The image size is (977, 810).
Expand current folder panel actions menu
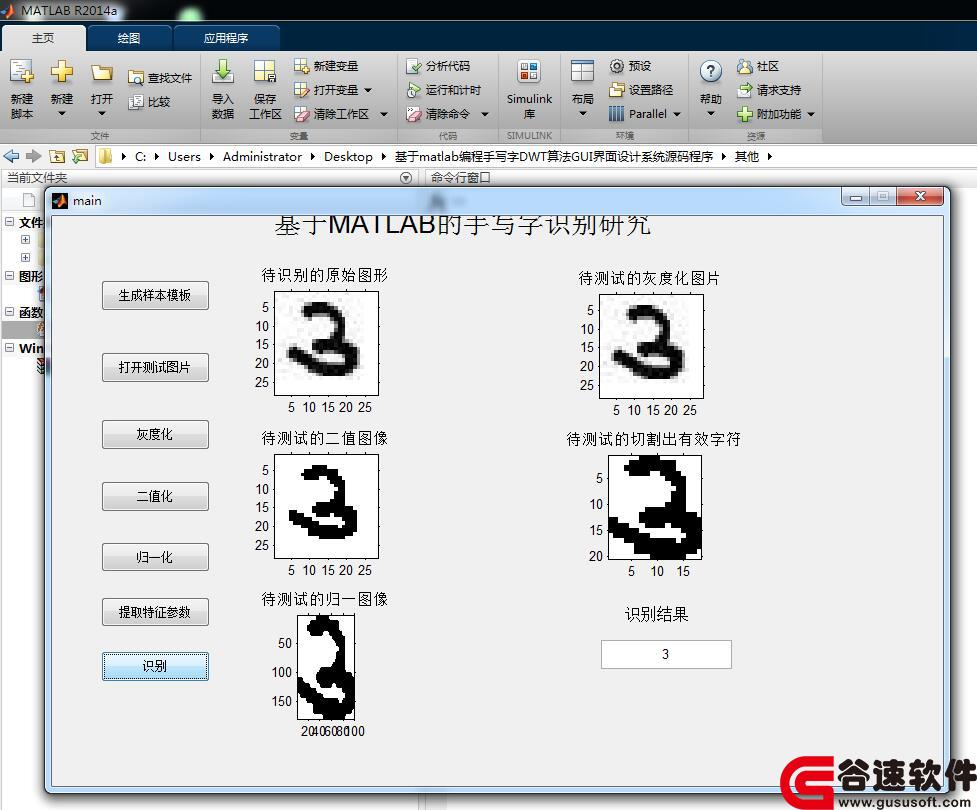pyautogui.click(x=406, y=178)
